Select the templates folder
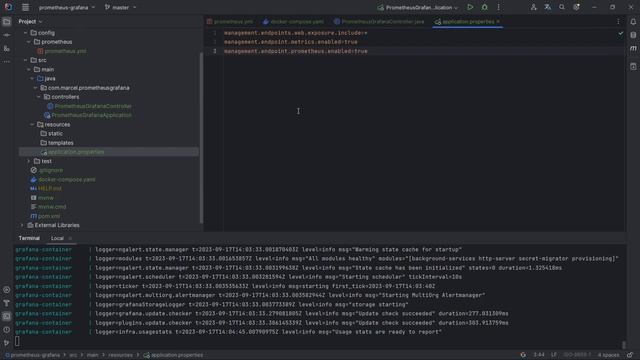The image size is (640, 360). coord(60,143)
